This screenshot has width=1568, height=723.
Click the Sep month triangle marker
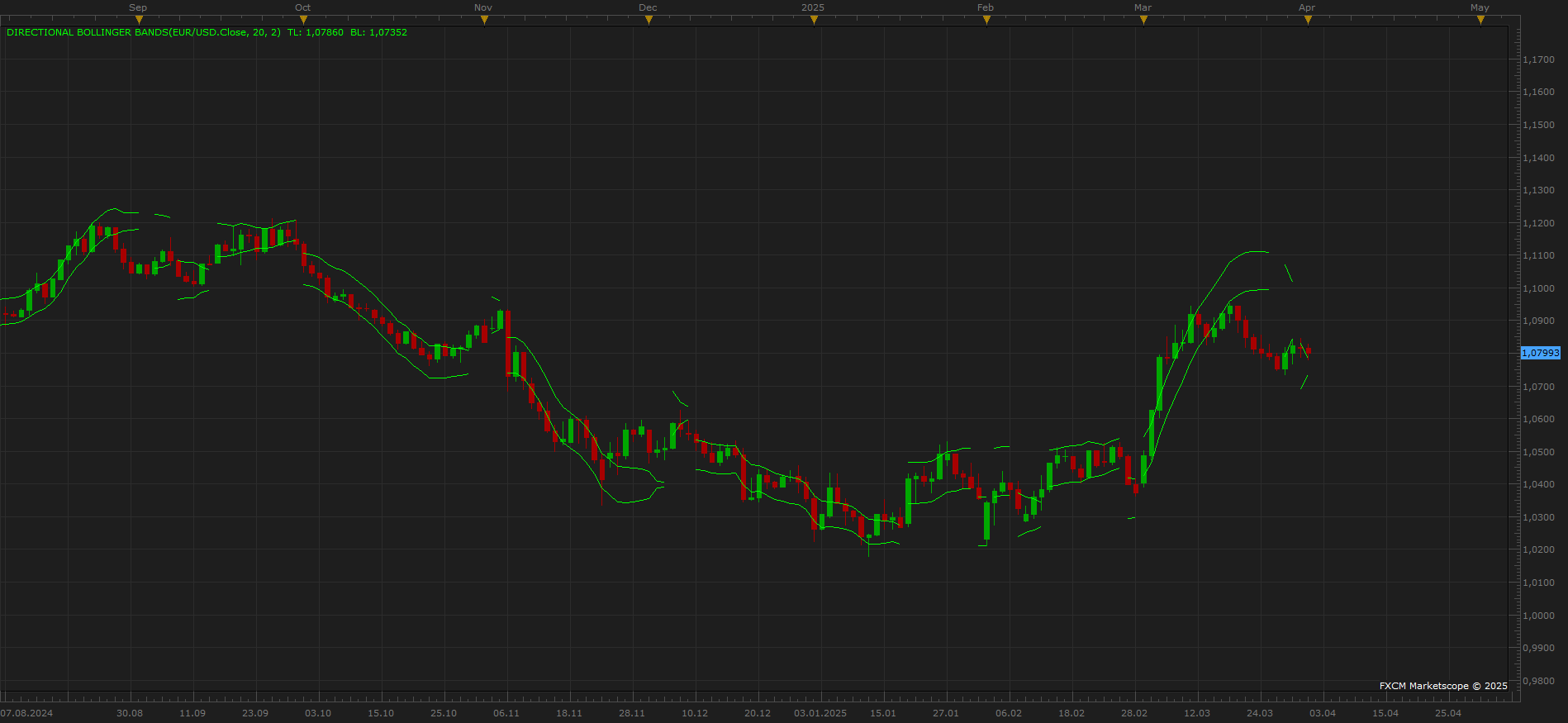pyautogui.click(x=139, y=20)
